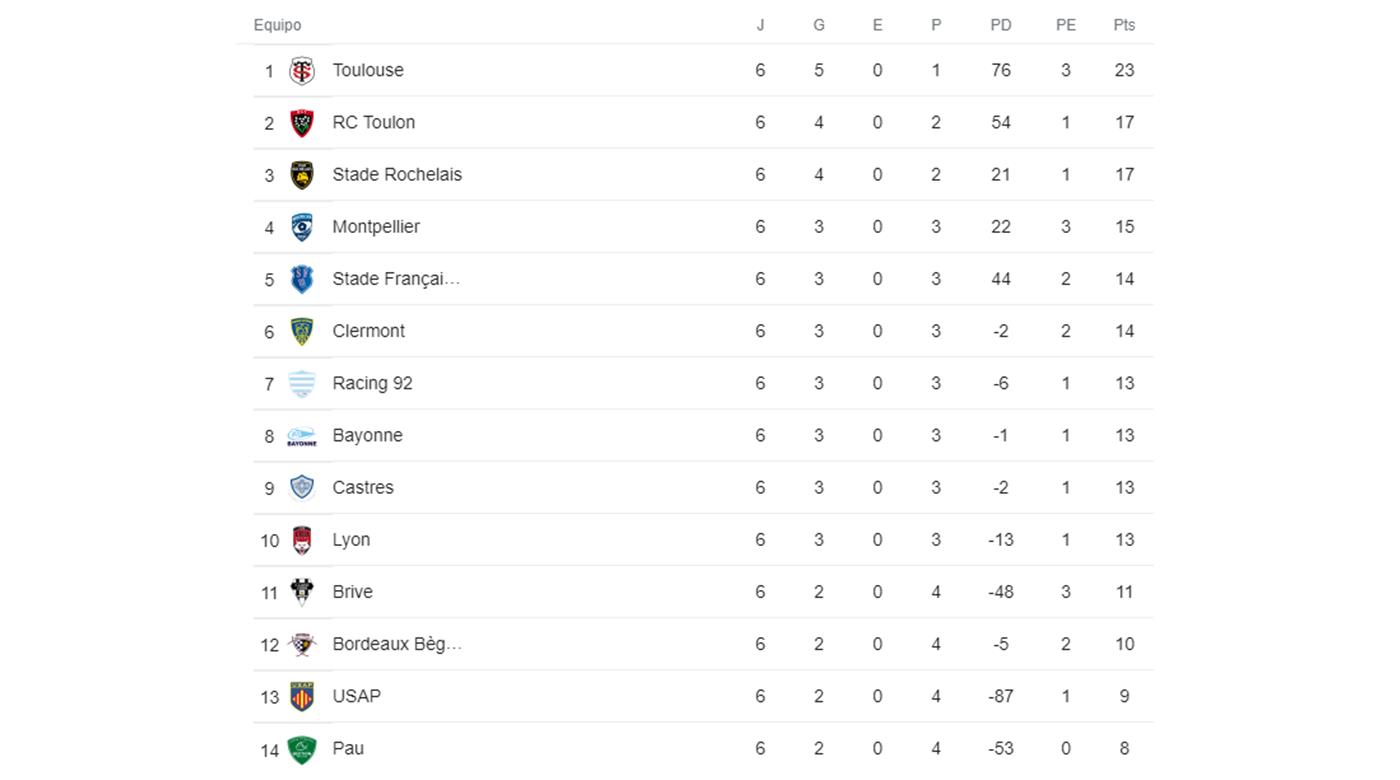The image size is (1400, 780).
Task: Click the Racing 92 striped logo
Action: [302, 383]
